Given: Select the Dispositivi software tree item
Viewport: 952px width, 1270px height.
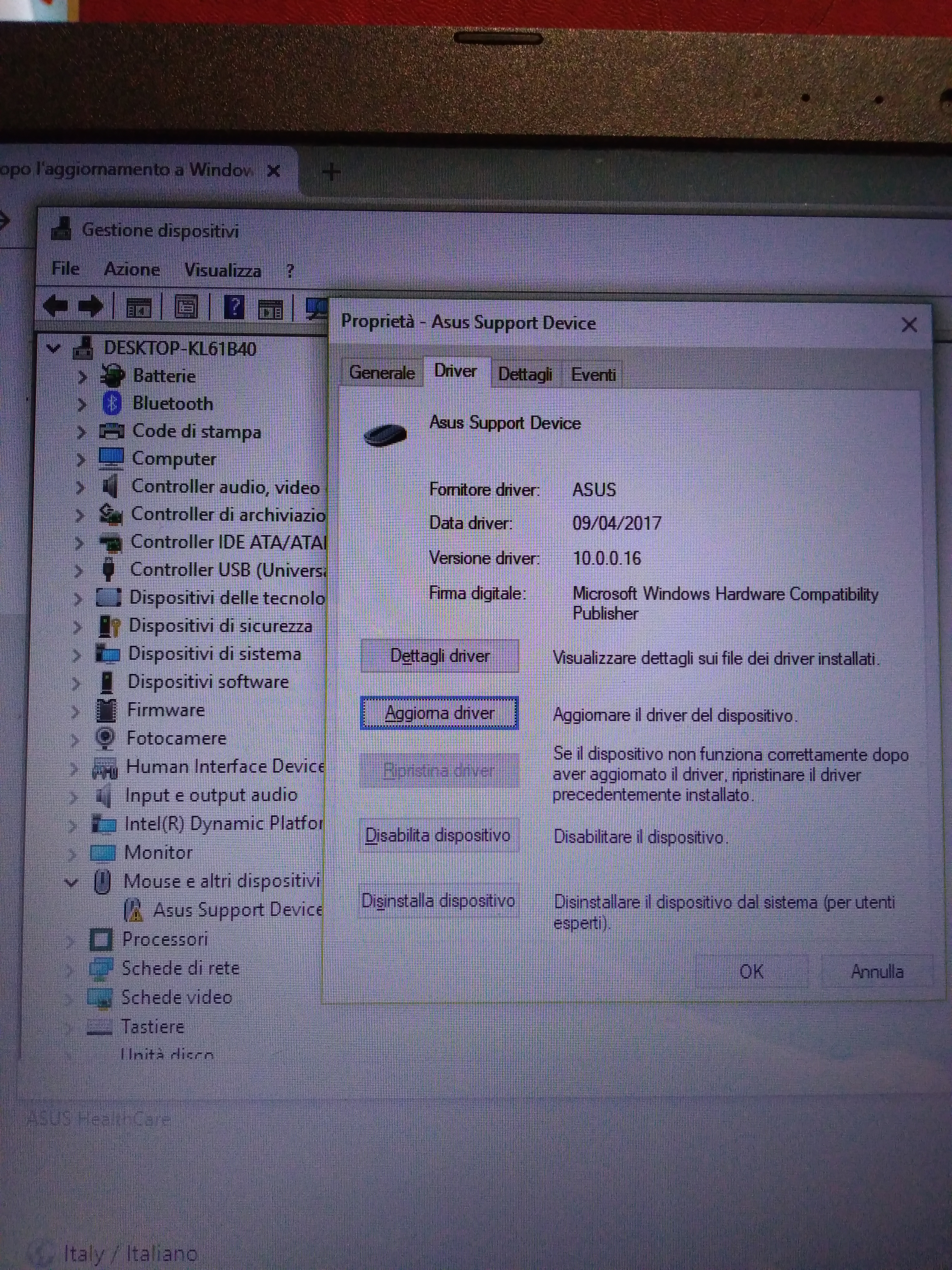Looking at the screenshot, I should coord(208,681).
